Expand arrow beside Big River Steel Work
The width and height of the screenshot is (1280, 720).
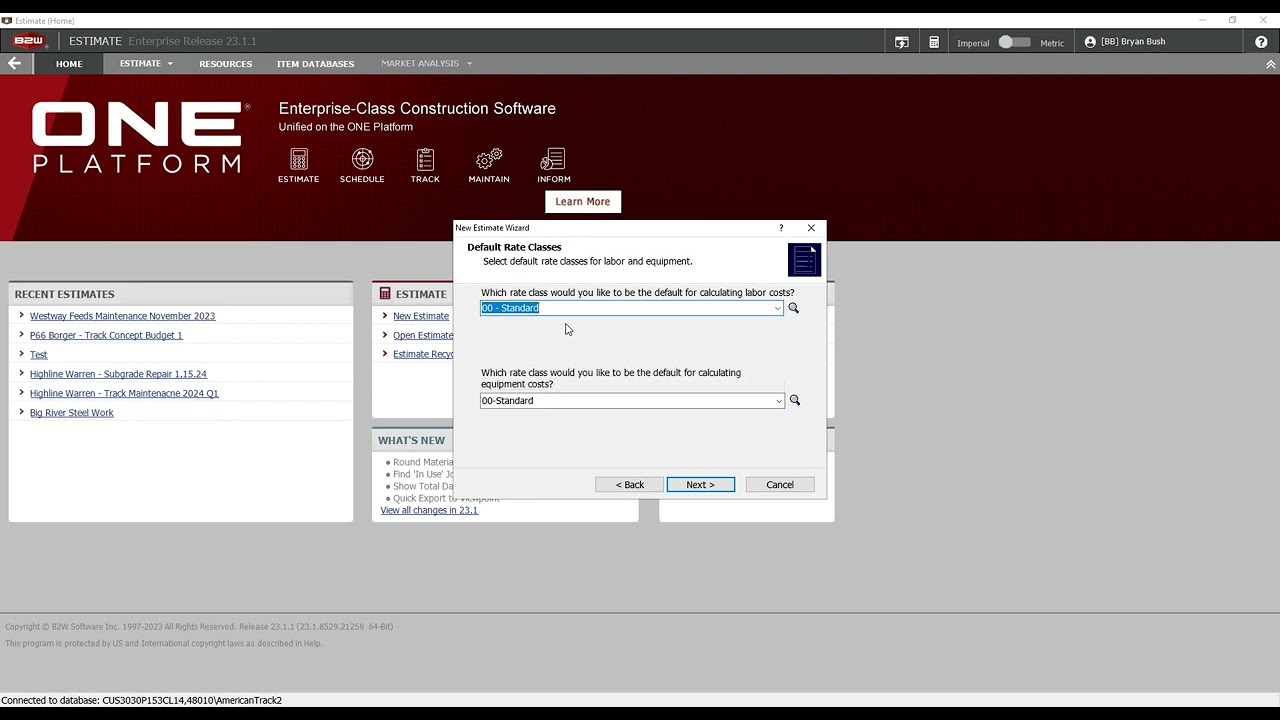point(21,412)
